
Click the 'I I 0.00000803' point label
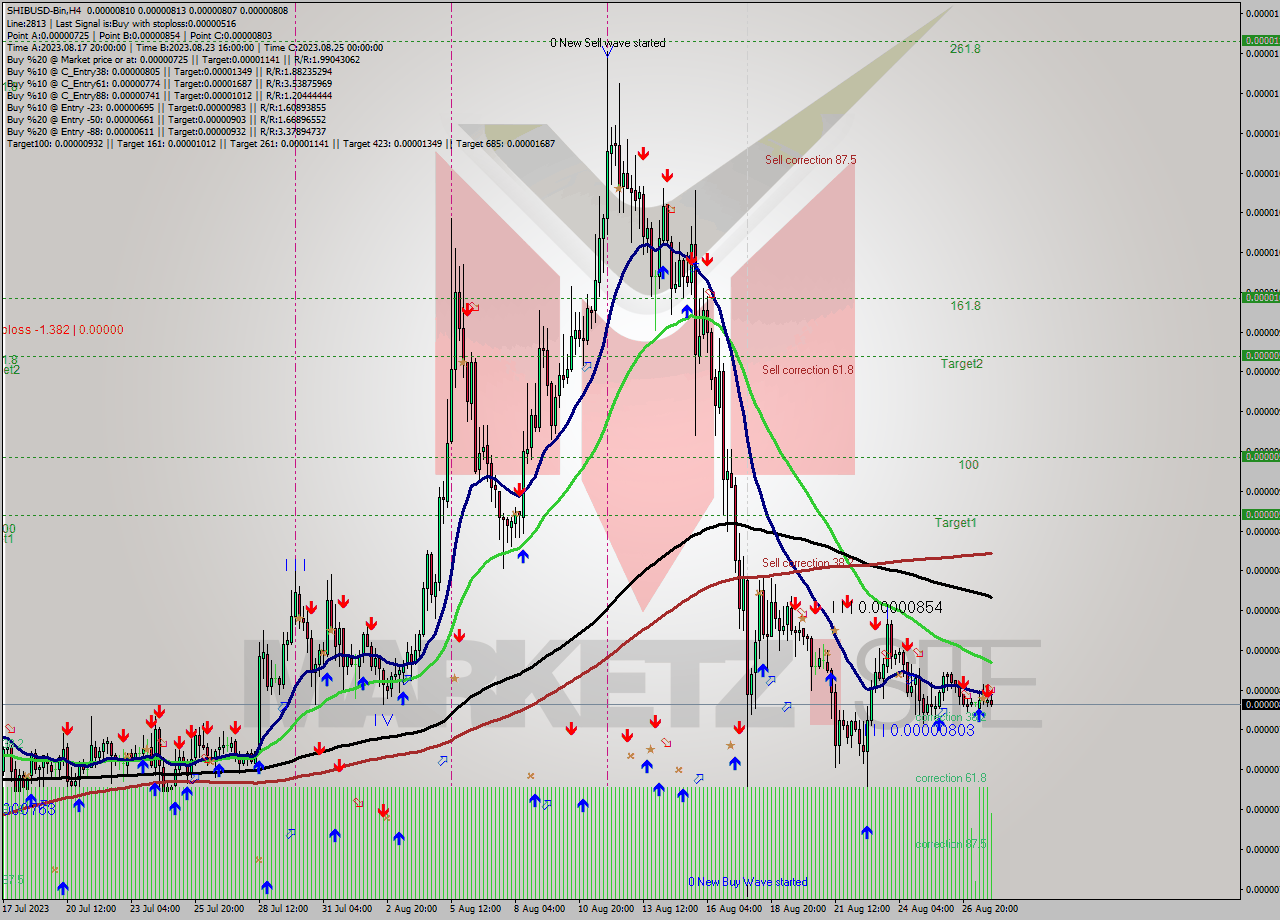tap(923, 730)
